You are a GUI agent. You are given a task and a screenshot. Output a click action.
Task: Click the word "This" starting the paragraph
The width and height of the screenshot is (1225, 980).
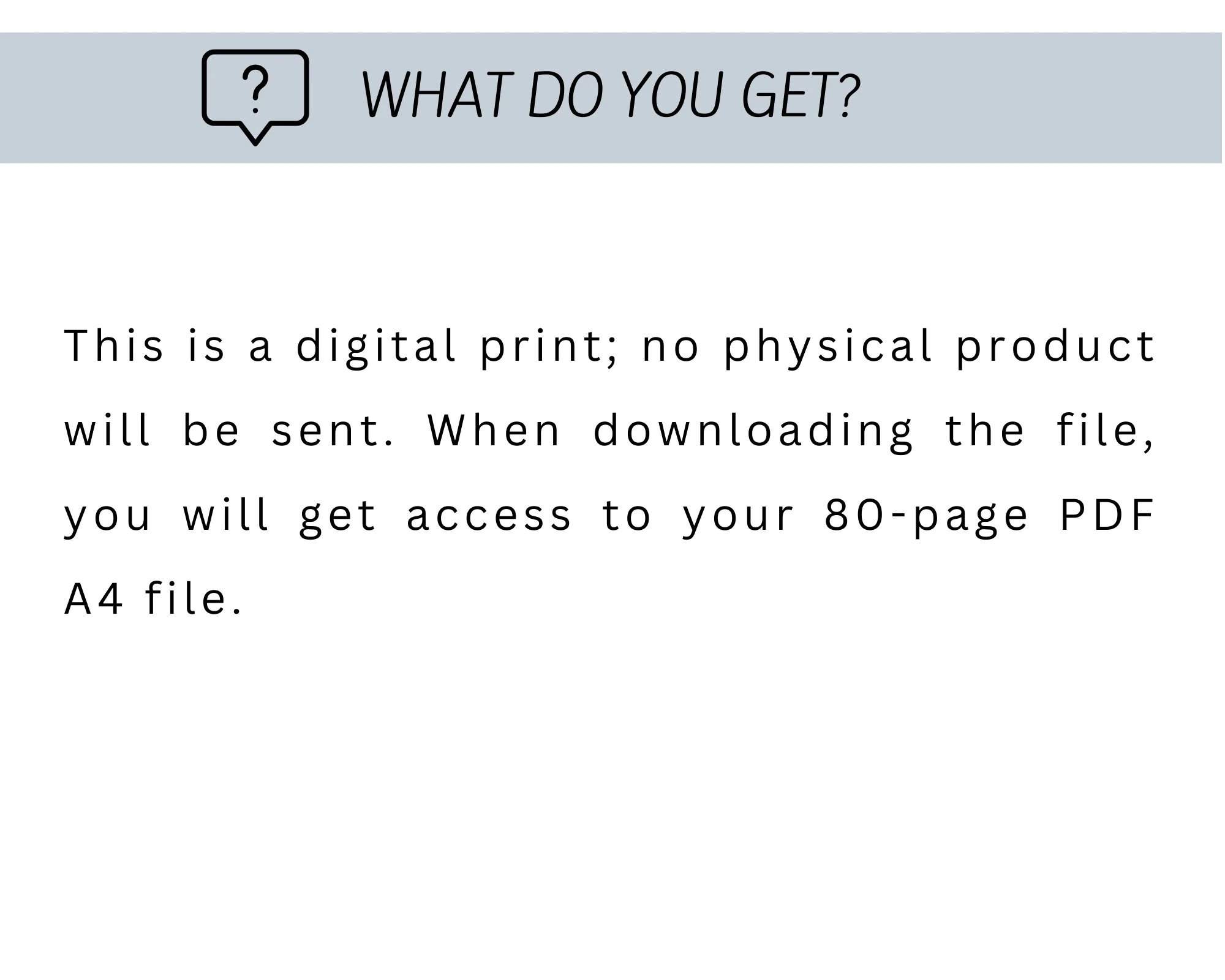point(114,346)
